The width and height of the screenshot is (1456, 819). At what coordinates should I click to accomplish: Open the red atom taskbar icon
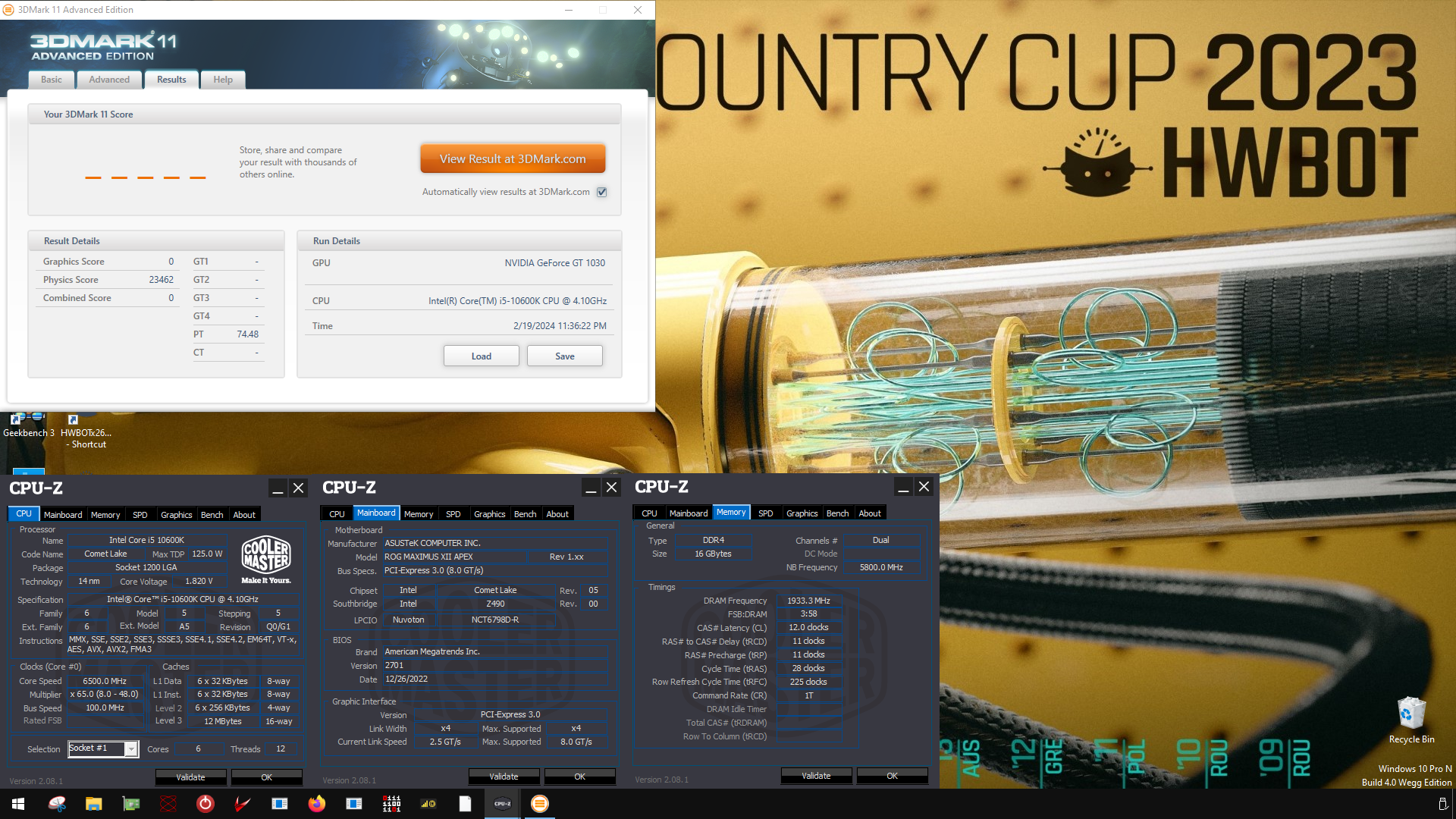click(168, 804)
